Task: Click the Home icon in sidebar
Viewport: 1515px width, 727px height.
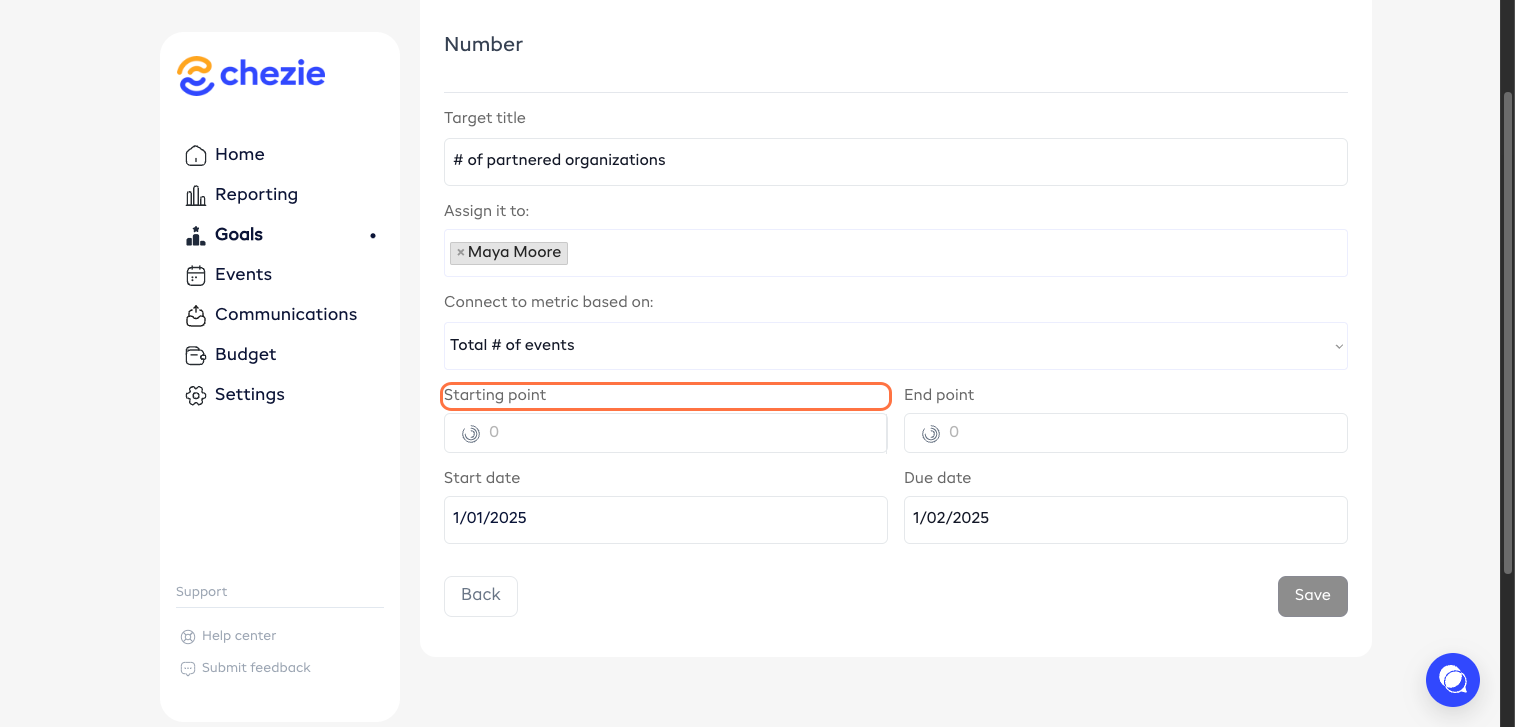Action: 196,155
